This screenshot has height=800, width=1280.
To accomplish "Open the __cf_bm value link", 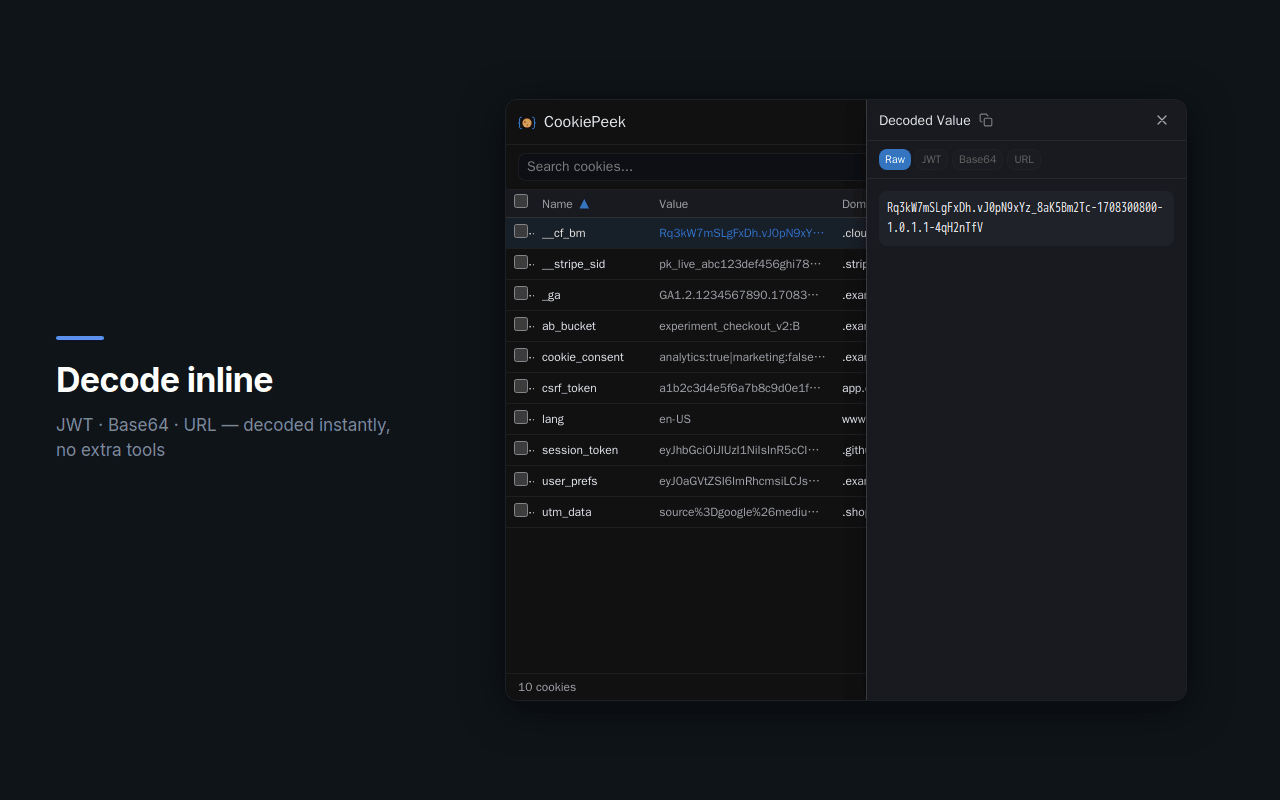I will click(x=742, y=232).
